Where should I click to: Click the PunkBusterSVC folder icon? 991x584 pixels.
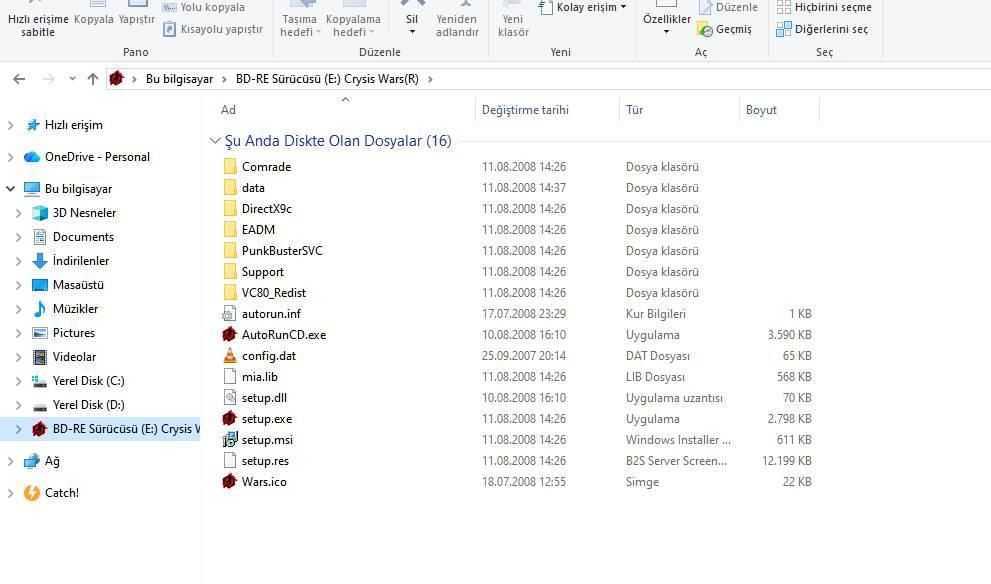[x=230, y=250]
